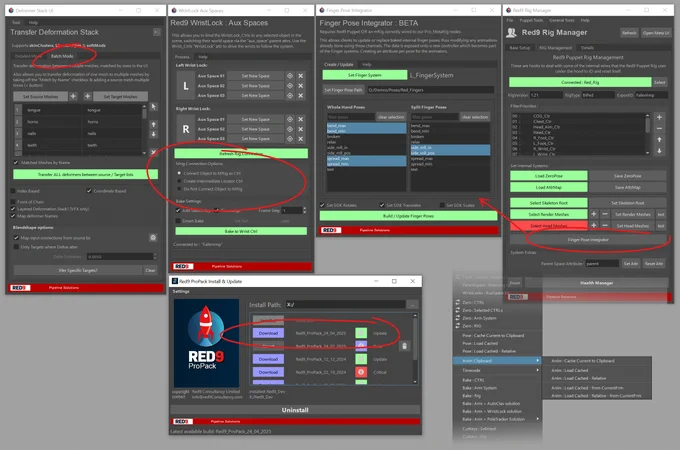Add head mesh with plus beside Select Head Meshes
This screenshot has height=450, width=680.
tap(594, 225)
